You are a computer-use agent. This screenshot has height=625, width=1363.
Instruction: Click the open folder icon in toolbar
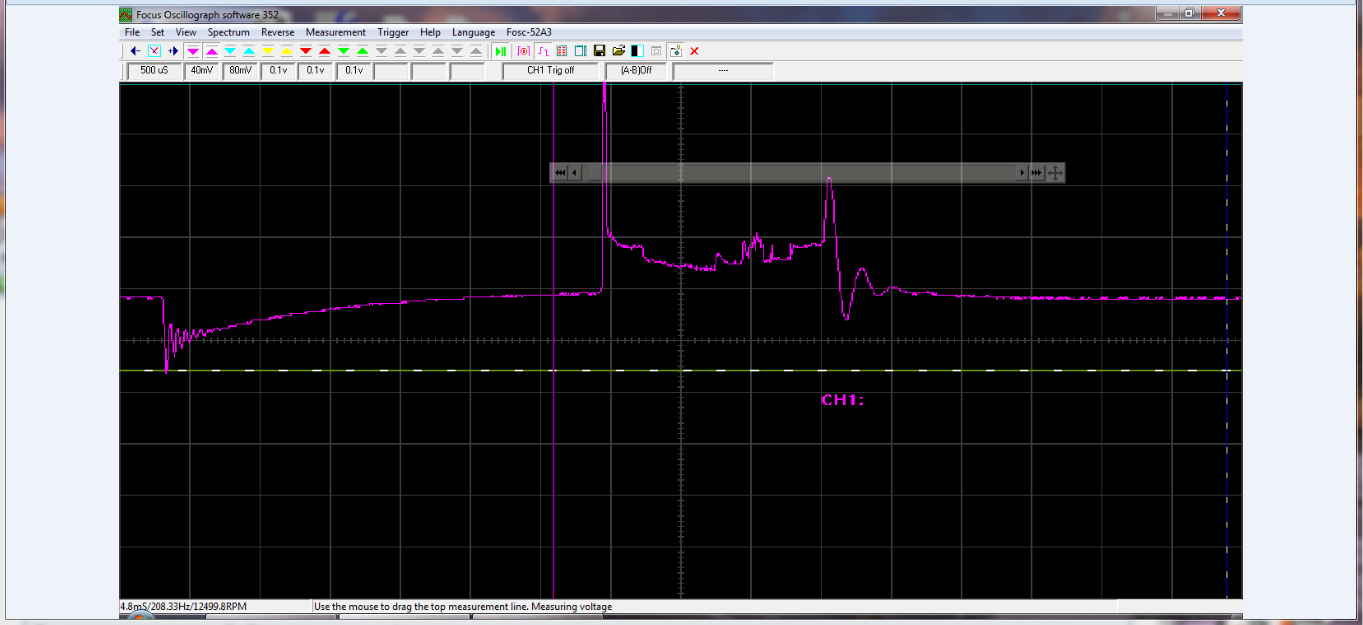click(619, 50)
